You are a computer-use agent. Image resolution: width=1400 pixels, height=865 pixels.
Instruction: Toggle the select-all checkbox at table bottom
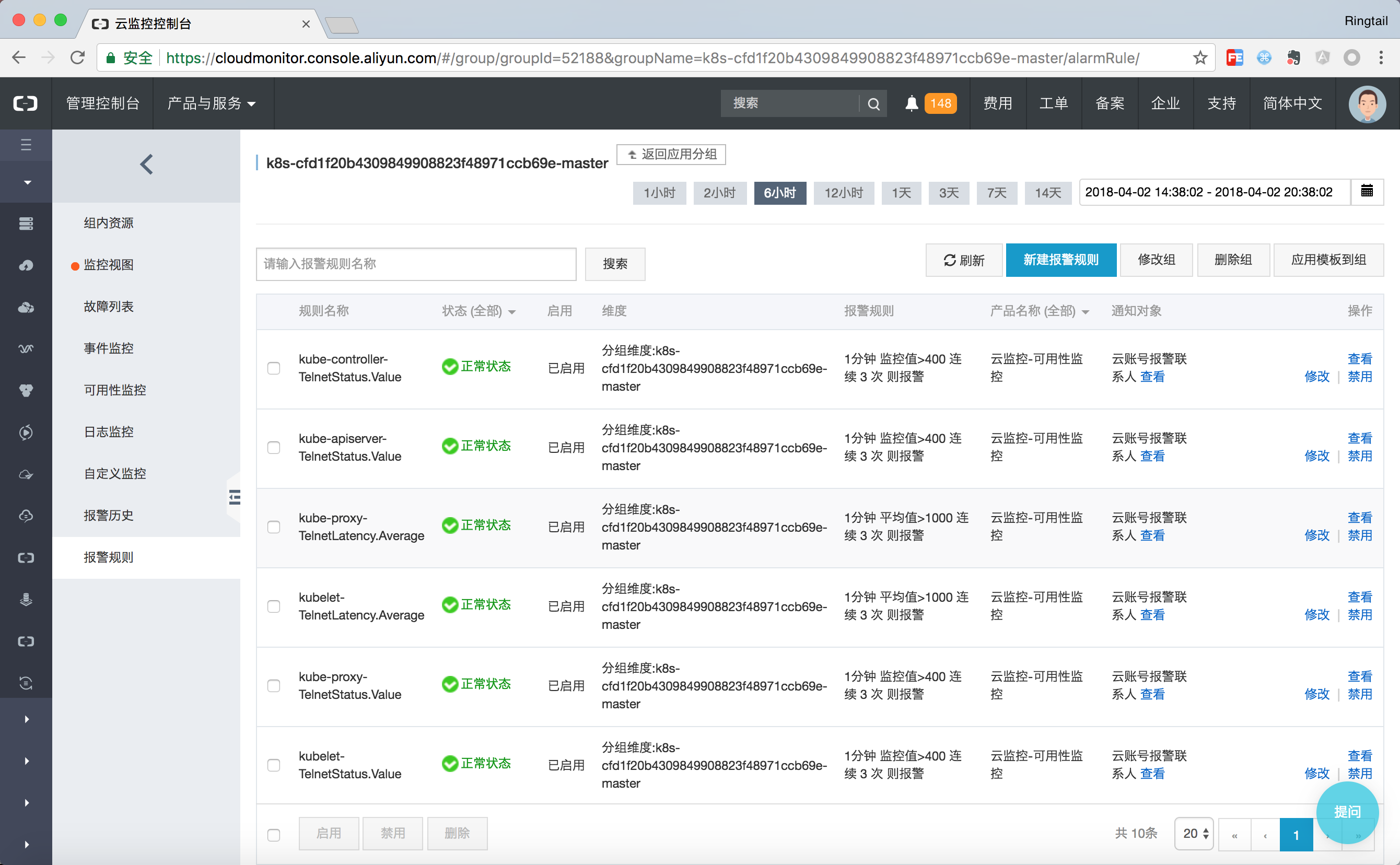coord(274,835)
